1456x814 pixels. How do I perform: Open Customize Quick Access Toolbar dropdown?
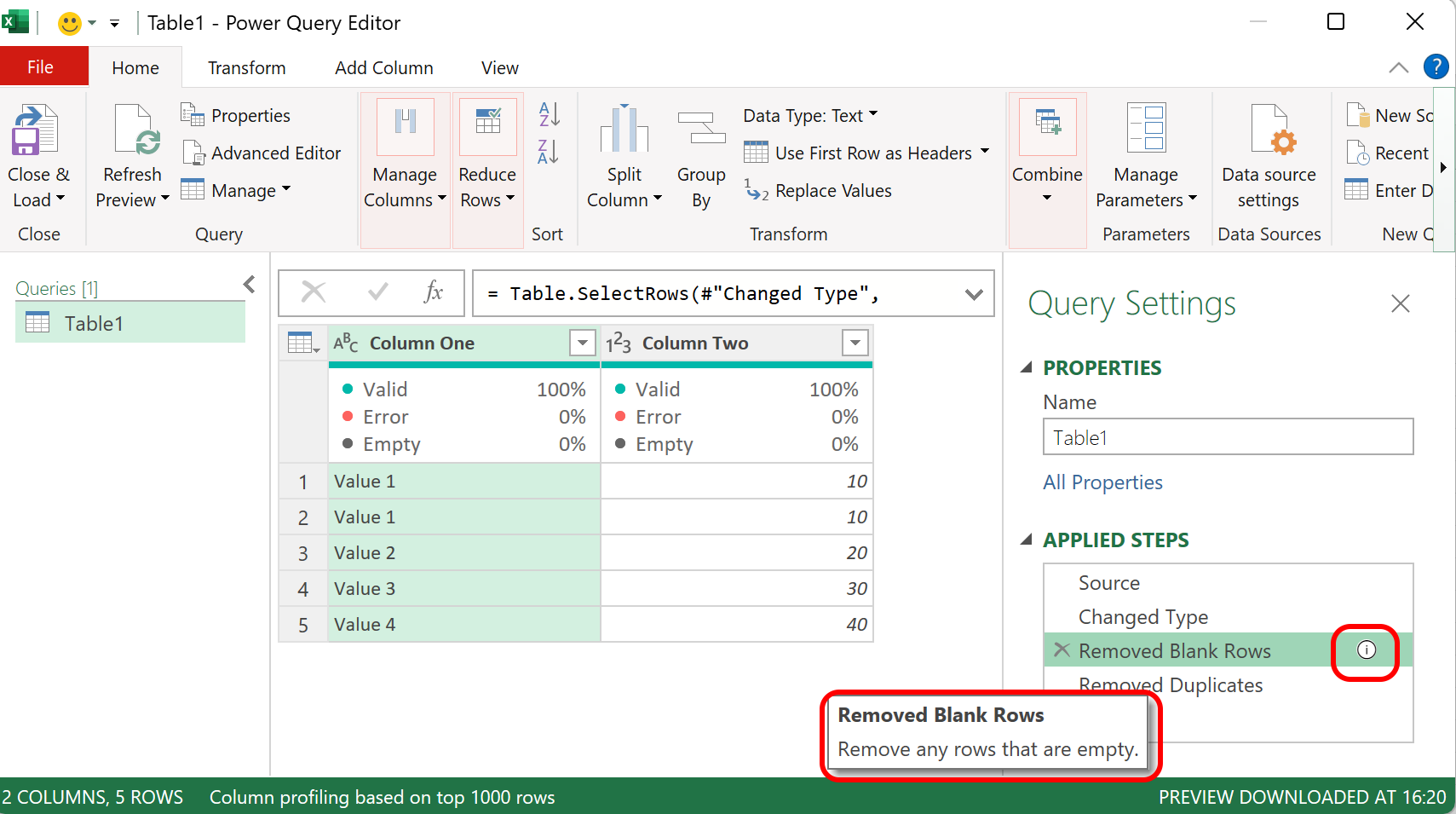point(114,24)
